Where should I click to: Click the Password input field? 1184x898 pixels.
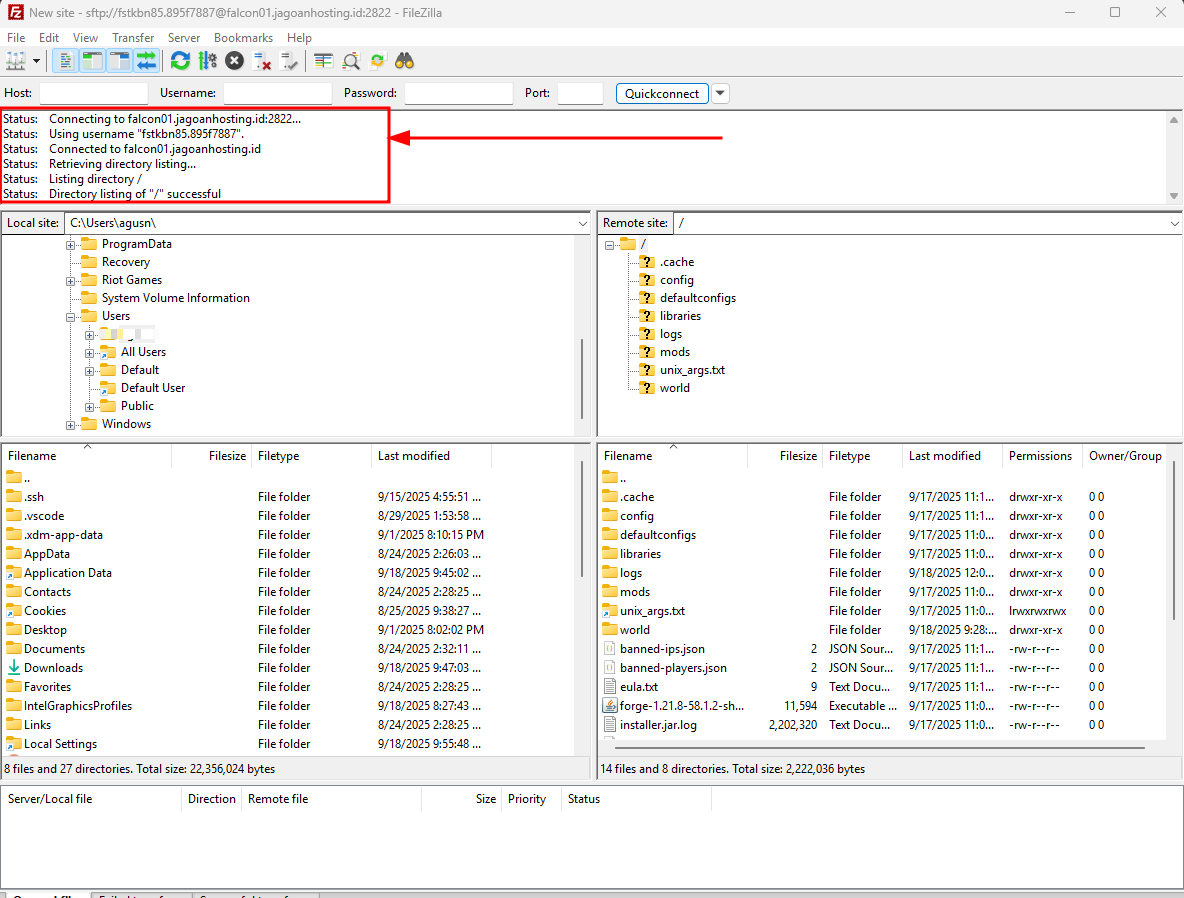[458, 93]
